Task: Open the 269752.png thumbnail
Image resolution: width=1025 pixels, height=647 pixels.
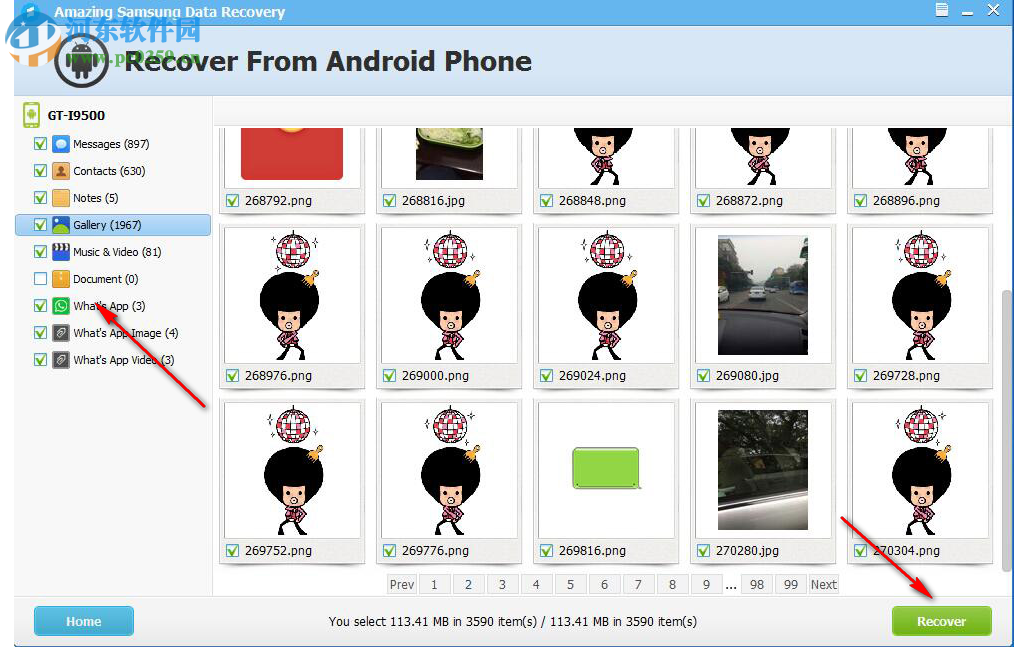Action: (292, 470)
